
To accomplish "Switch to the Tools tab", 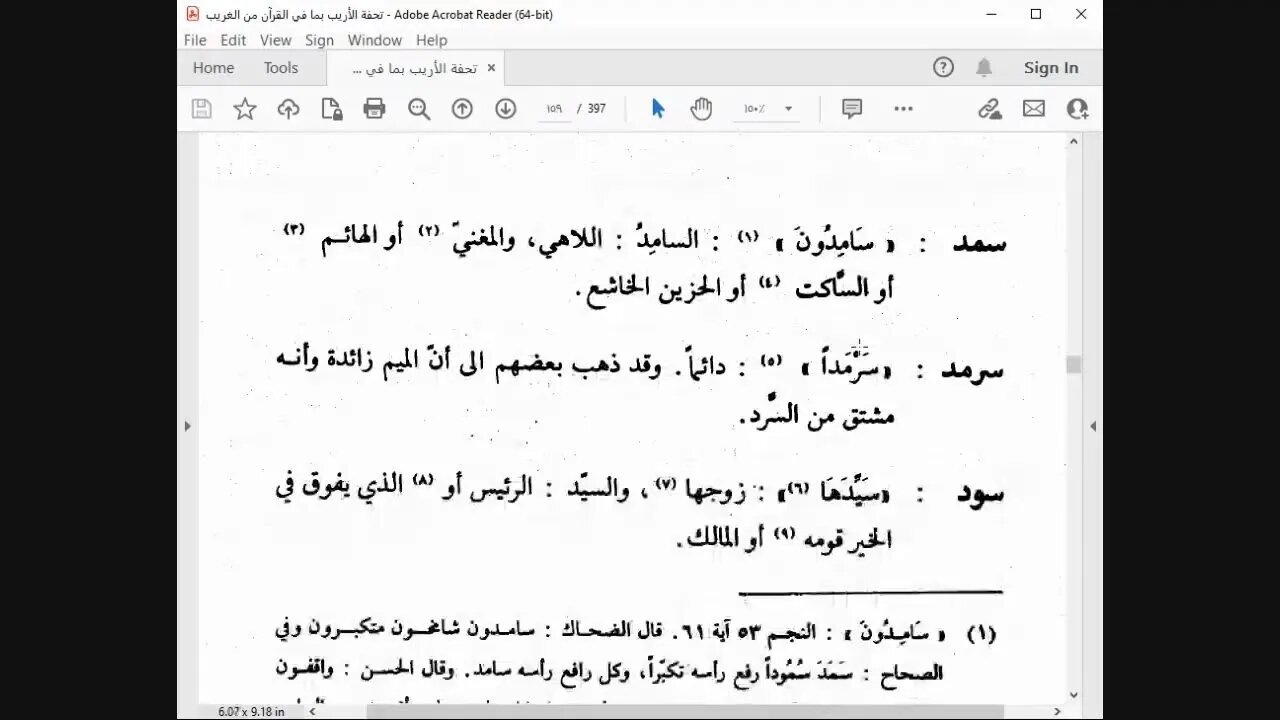I will coord(281,68).
